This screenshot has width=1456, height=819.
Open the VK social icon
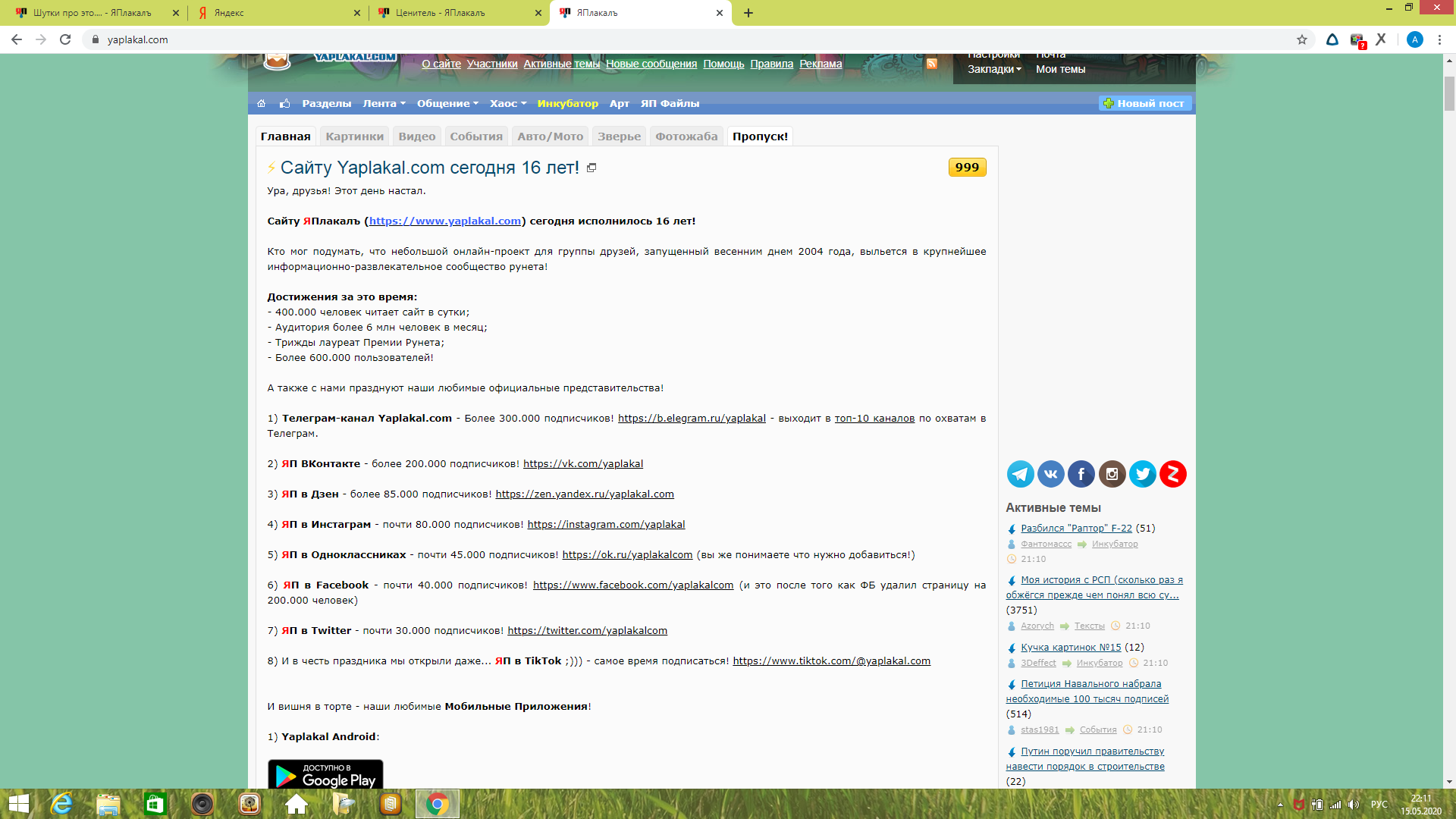pos(1050,474)
